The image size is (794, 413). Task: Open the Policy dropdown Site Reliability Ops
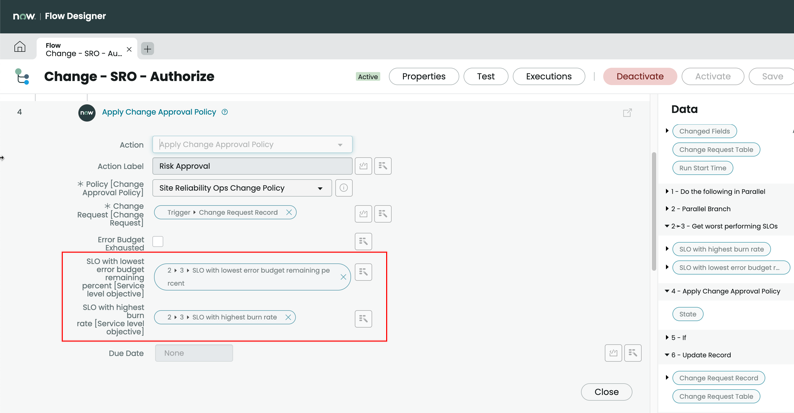(242, 188)
